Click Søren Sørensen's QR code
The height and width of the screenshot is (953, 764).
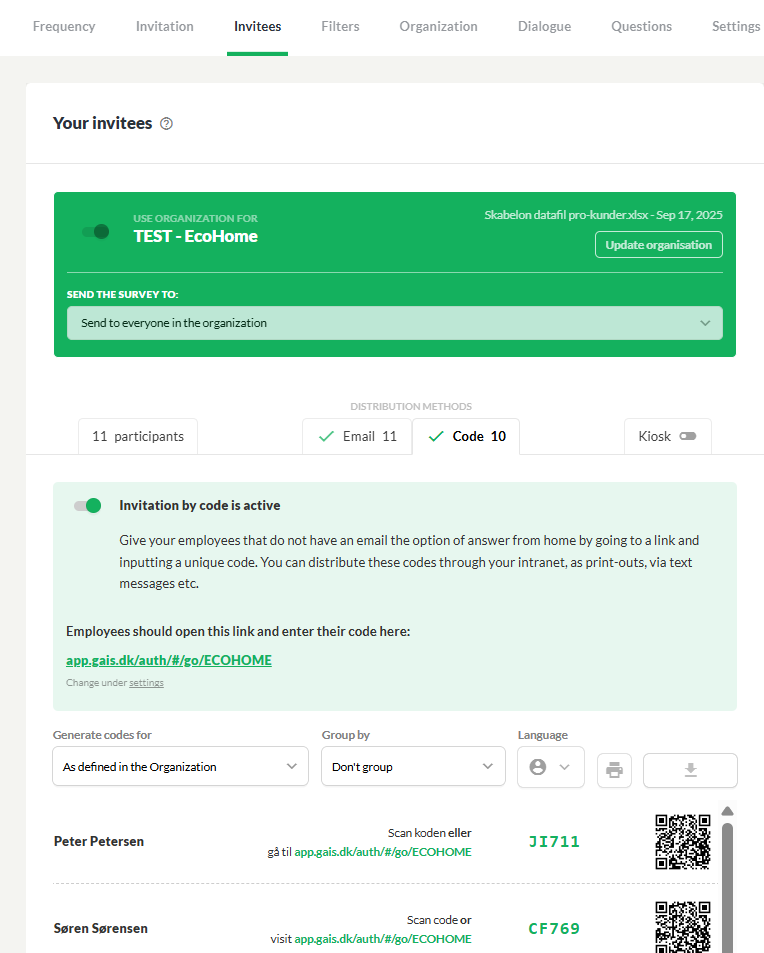[683, 927]
